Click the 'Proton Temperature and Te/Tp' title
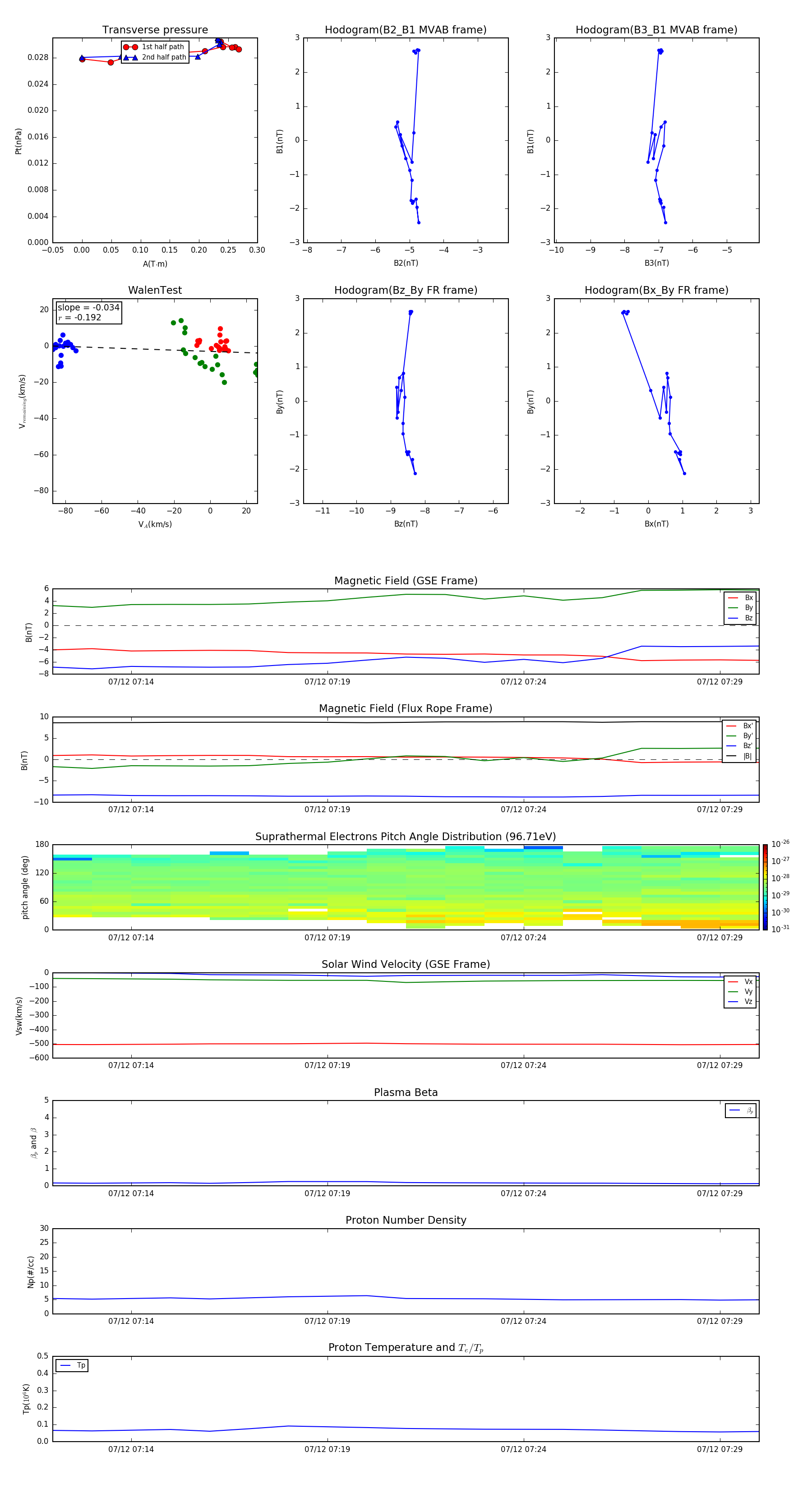Image resolution: width=812 pixels, height=1489 pixels. pos(406,1348)
